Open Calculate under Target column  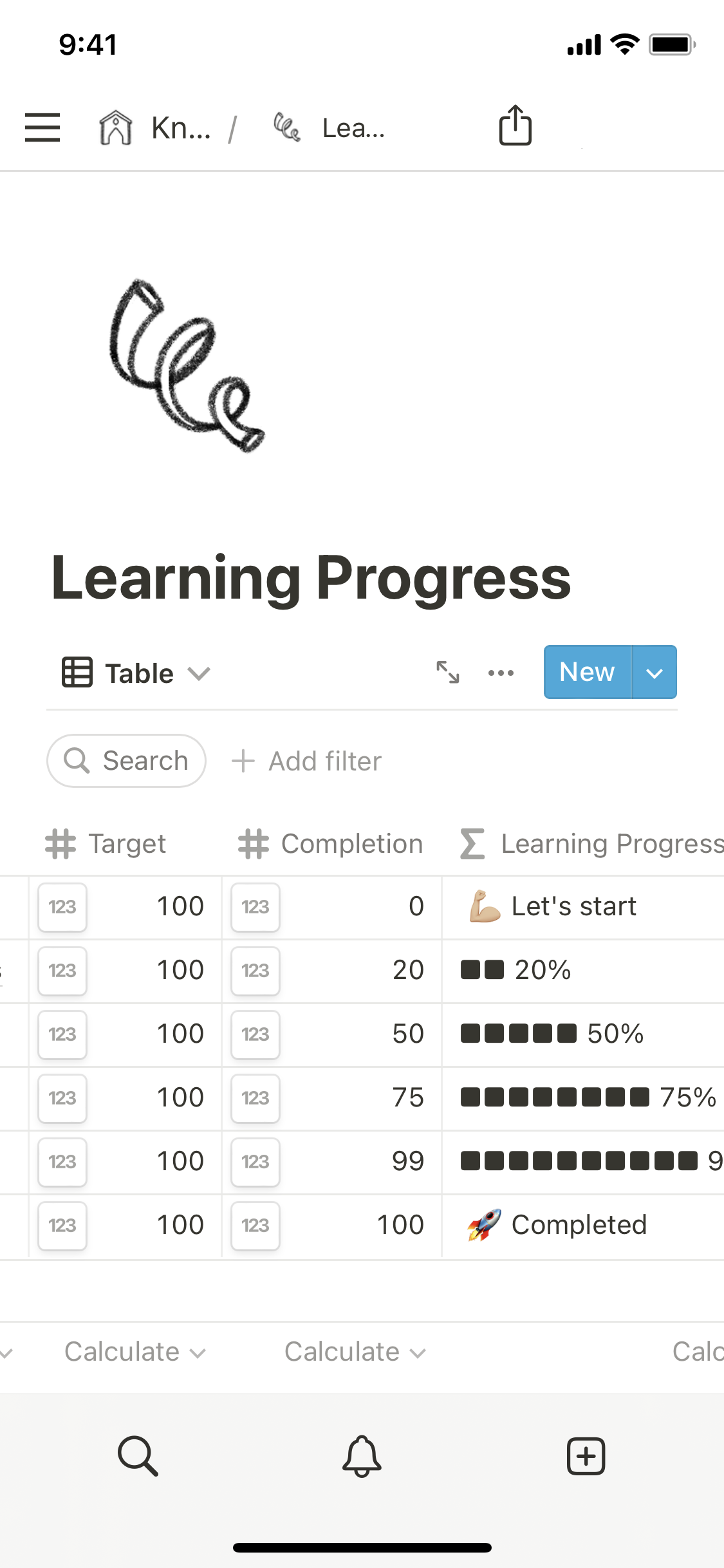(x=135, y=1352)
